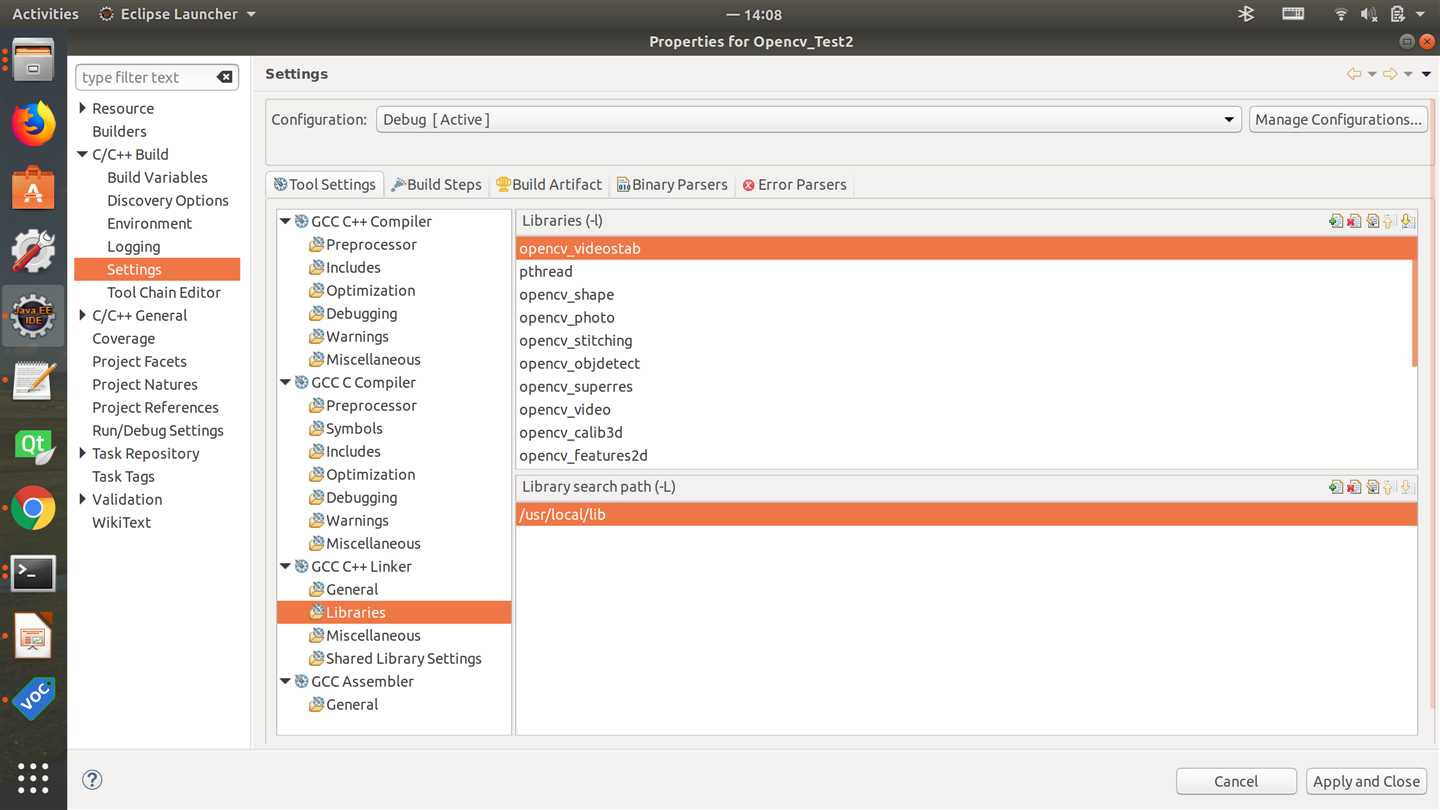The width and height of the screenshot is (1440, 810).
Task: Collapse the GCC Assembler node
Action: point(286,681)
